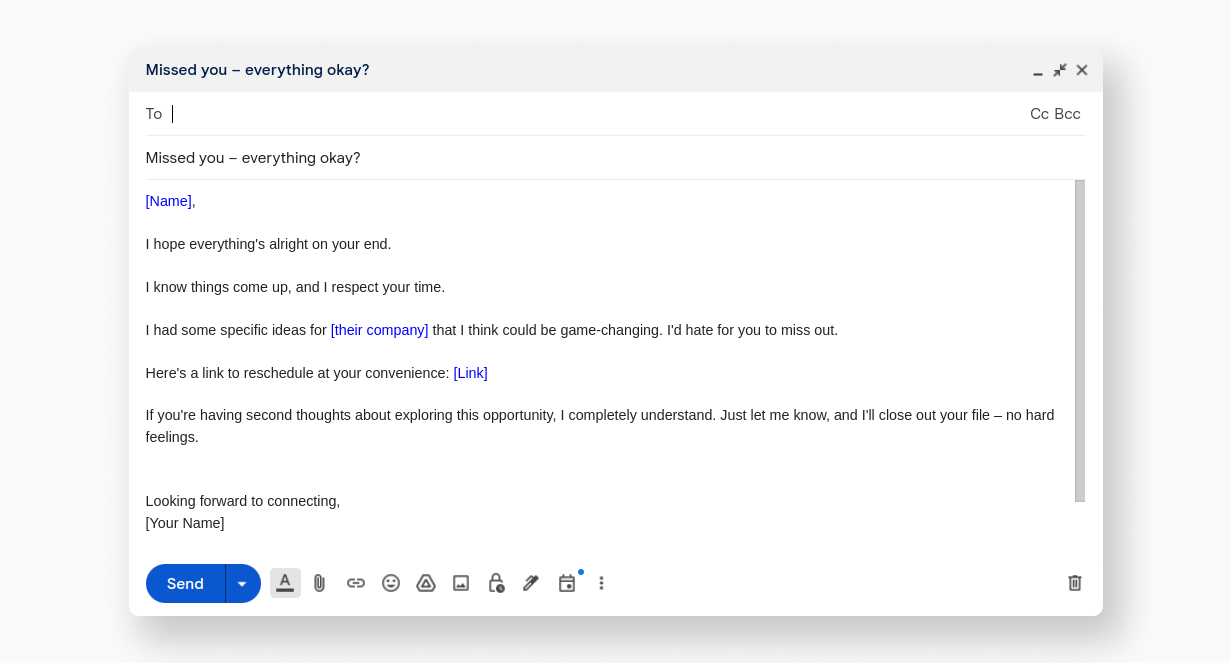Add Cc recipients
Screen dimensions: 1231x663
[x=1039, y=113]
